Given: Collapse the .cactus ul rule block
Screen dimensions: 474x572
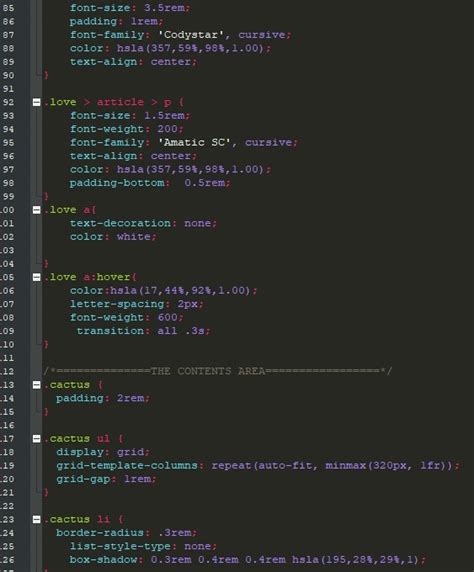Looking at the screenshot, I should coord(36,438).
